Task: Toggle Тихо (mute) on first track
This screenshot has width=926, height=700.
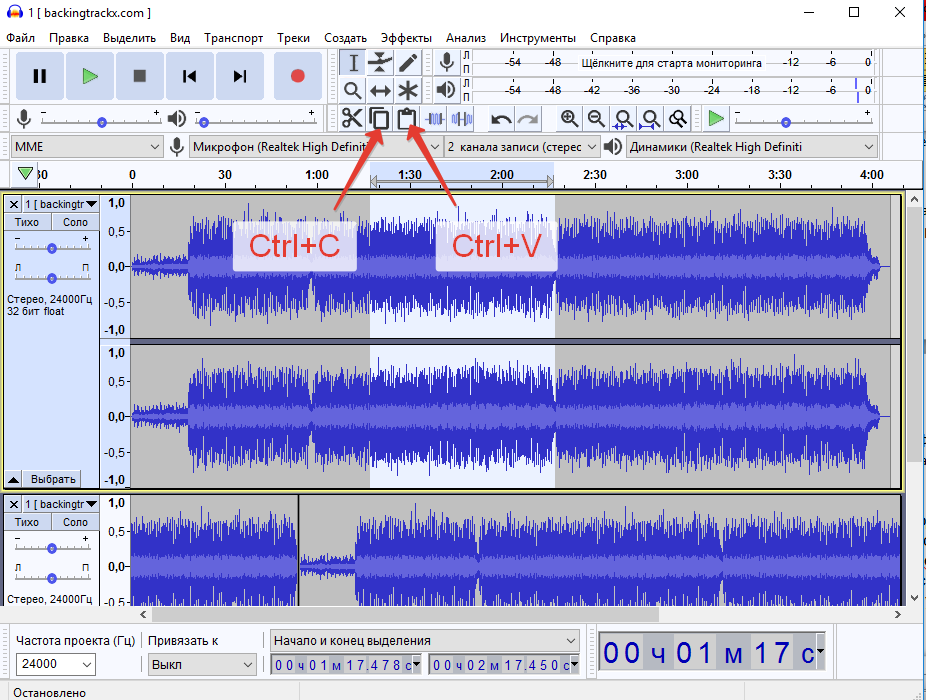Action: point(28,222)
